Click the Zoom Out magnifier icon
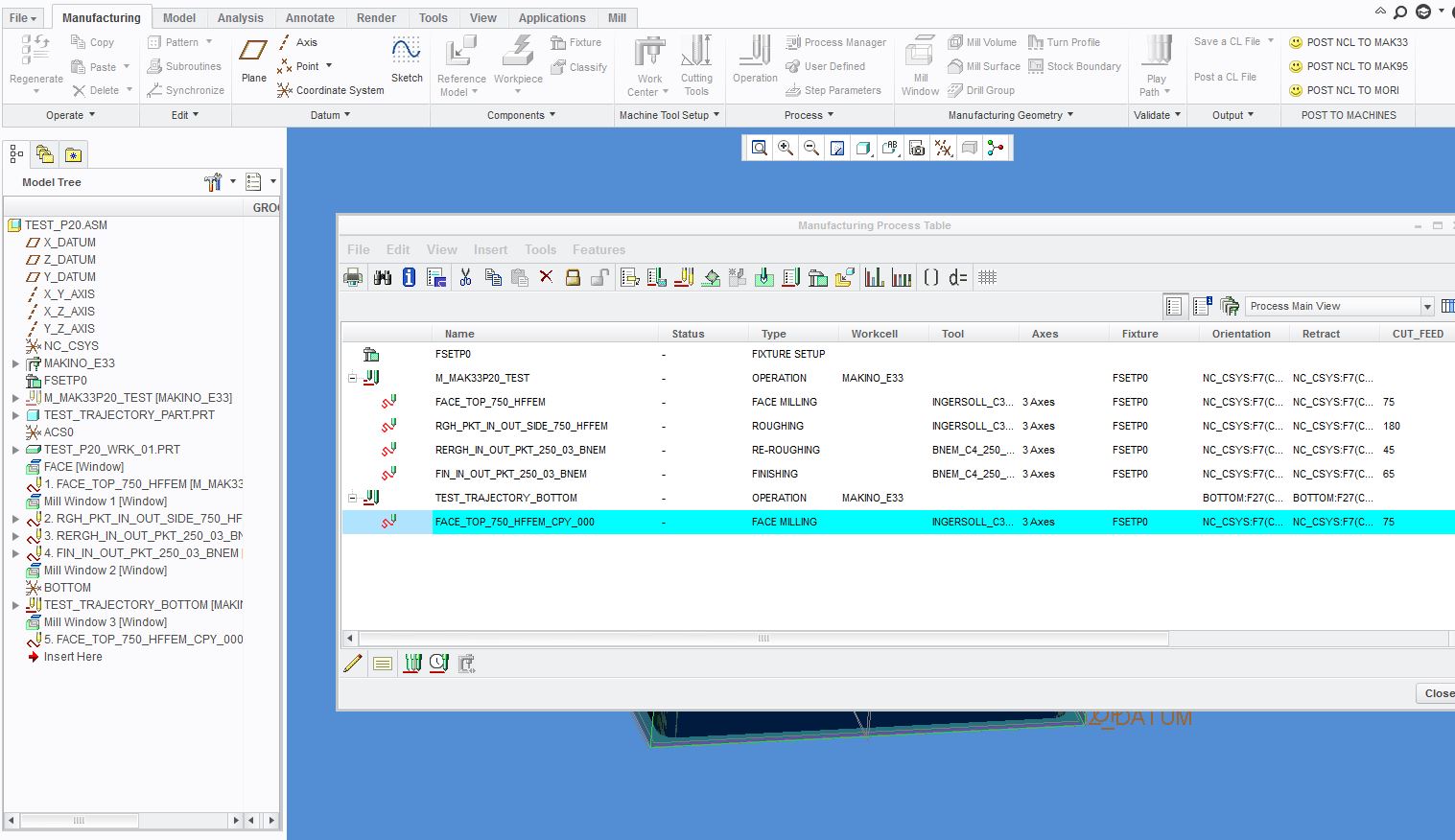The width and height of the screenshot is (1455, 840). click(811, 148)
